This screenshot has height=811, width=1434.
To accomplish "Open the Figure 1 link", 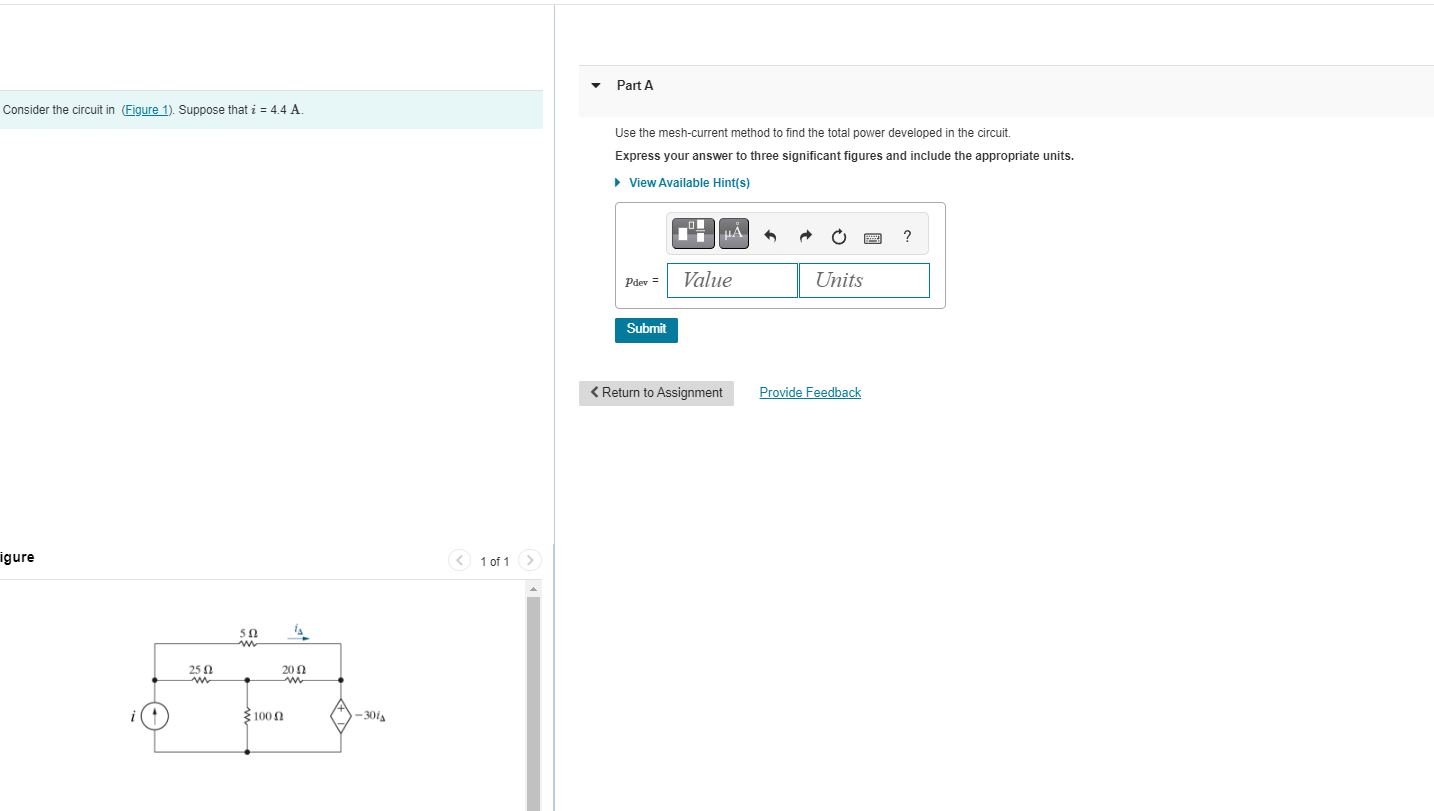I will click(x=146, y=110).
